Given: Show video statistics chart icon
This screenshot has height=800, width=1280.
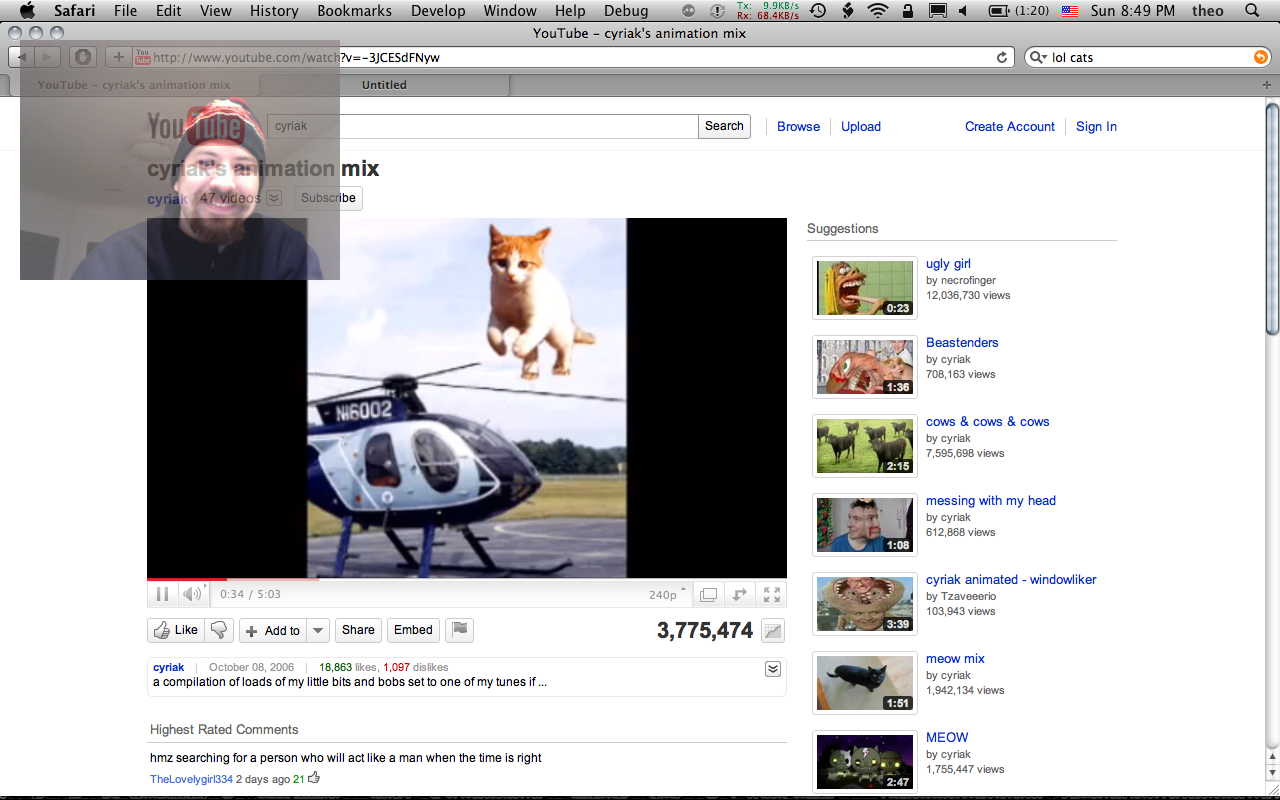Looking at the screenshot, I should 772,631.
